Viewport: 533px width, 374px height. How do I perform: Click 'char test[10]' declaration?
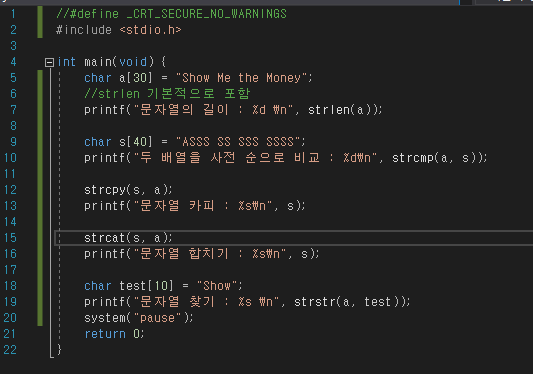point(129,286)
